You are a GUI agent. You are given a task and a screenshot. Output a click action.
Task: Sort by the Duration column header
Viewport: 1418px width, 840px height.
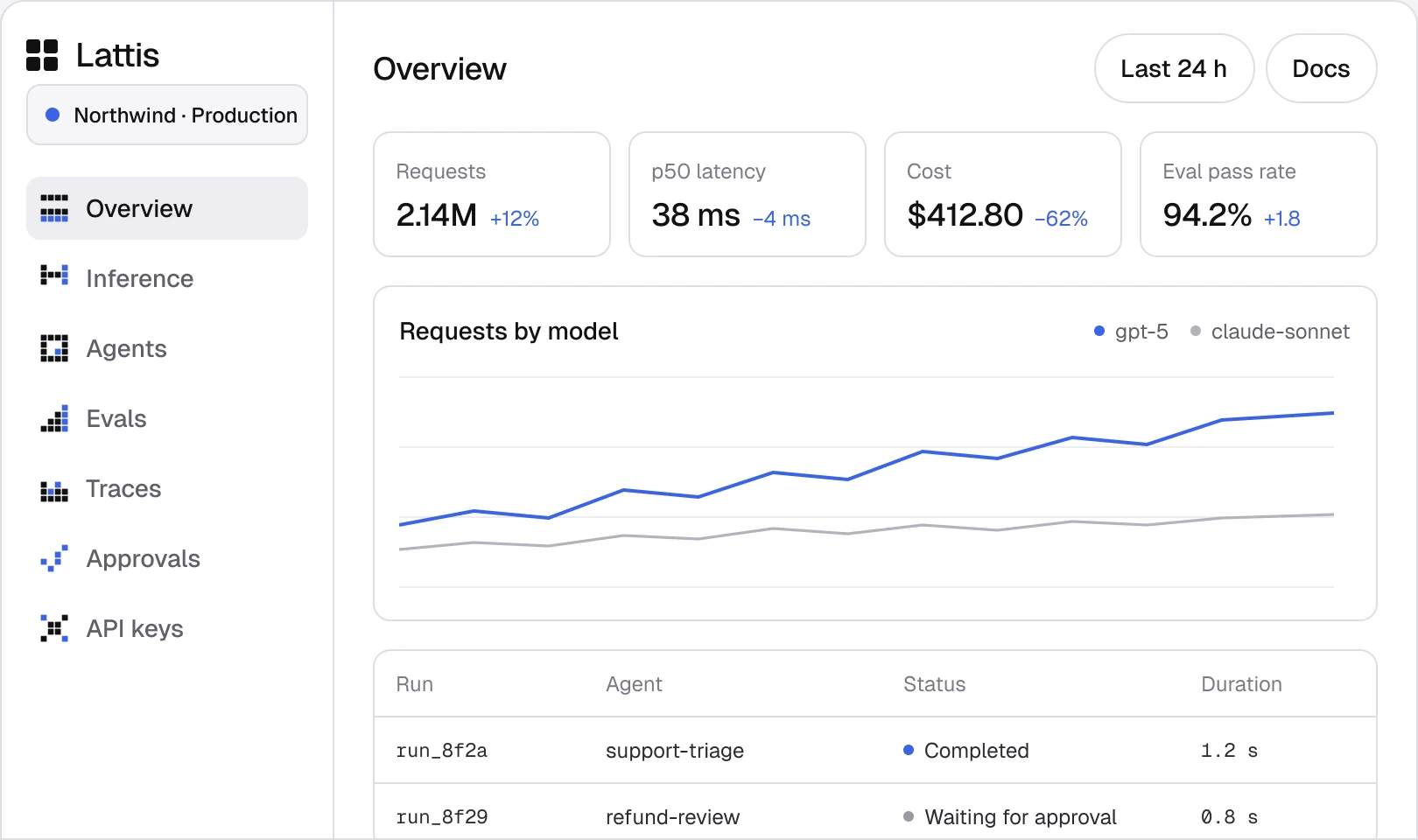click(1241, 684)
